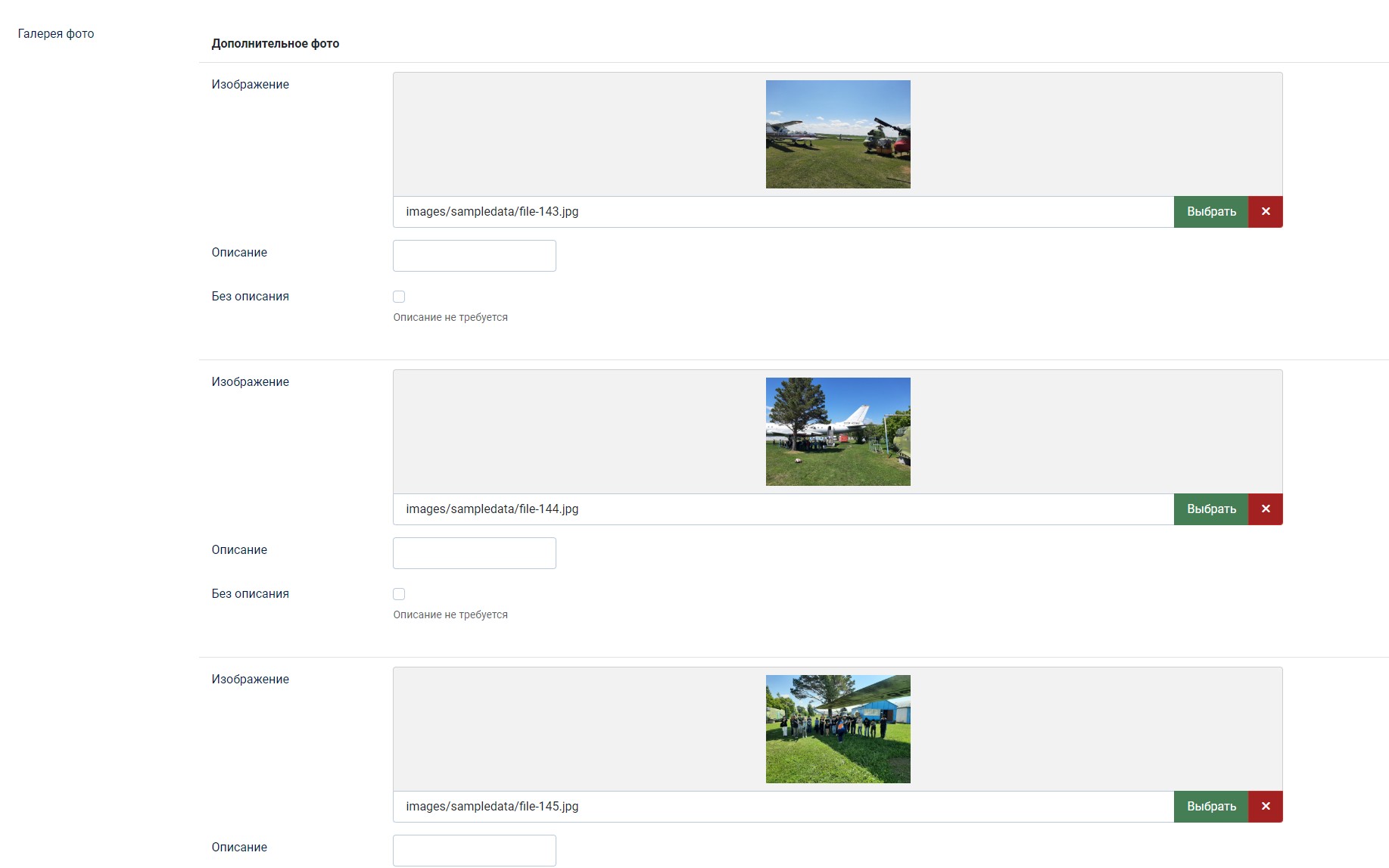
Task: Click the airplane behind tree photo preview
Action: tap(838, 431)
